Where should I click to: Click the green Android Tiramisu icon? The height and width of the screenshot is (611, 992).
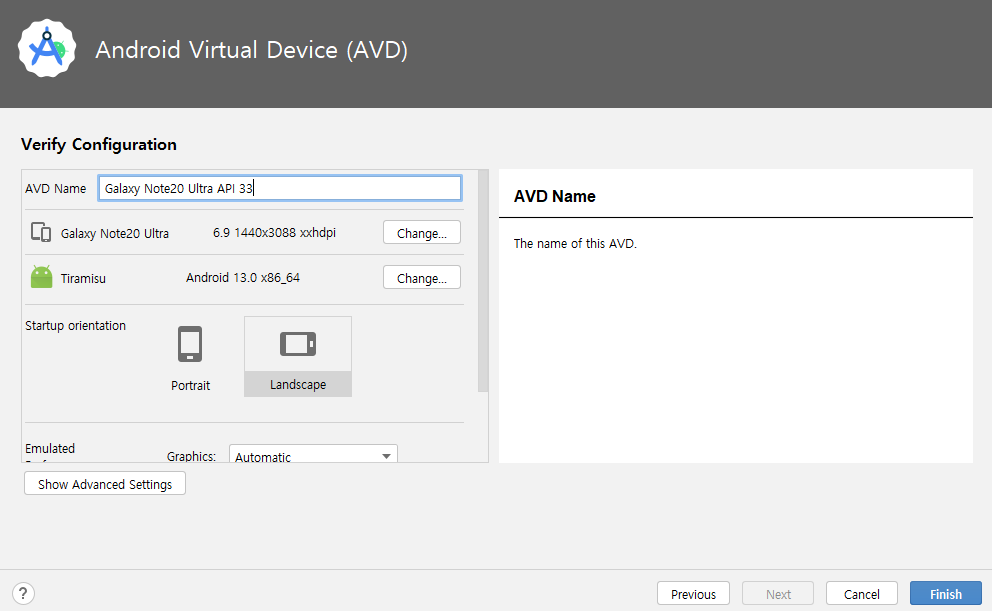pos(42,277)
